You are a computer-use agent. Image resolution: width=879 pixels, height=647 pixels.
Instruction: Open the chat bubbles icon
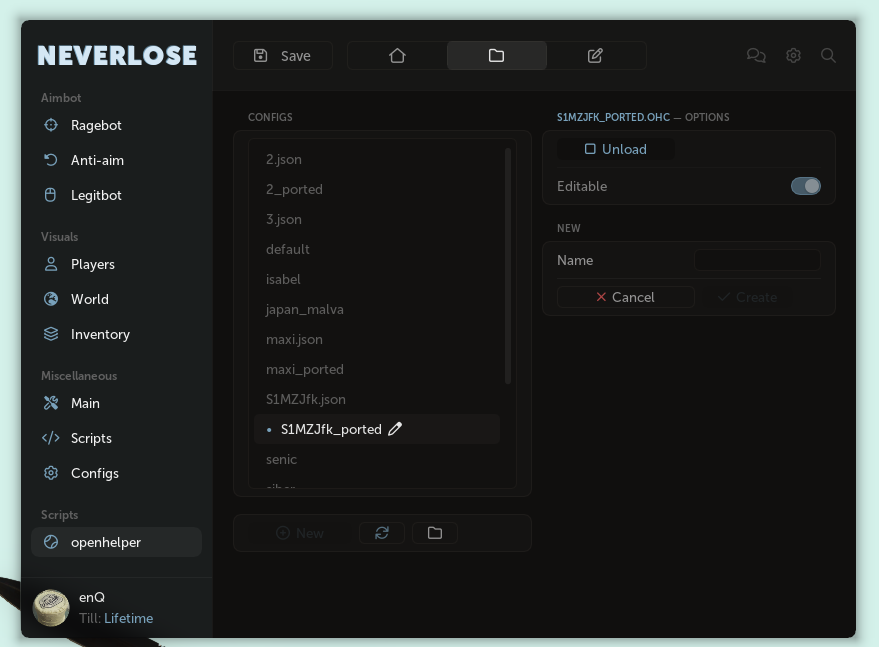[756, 56]
